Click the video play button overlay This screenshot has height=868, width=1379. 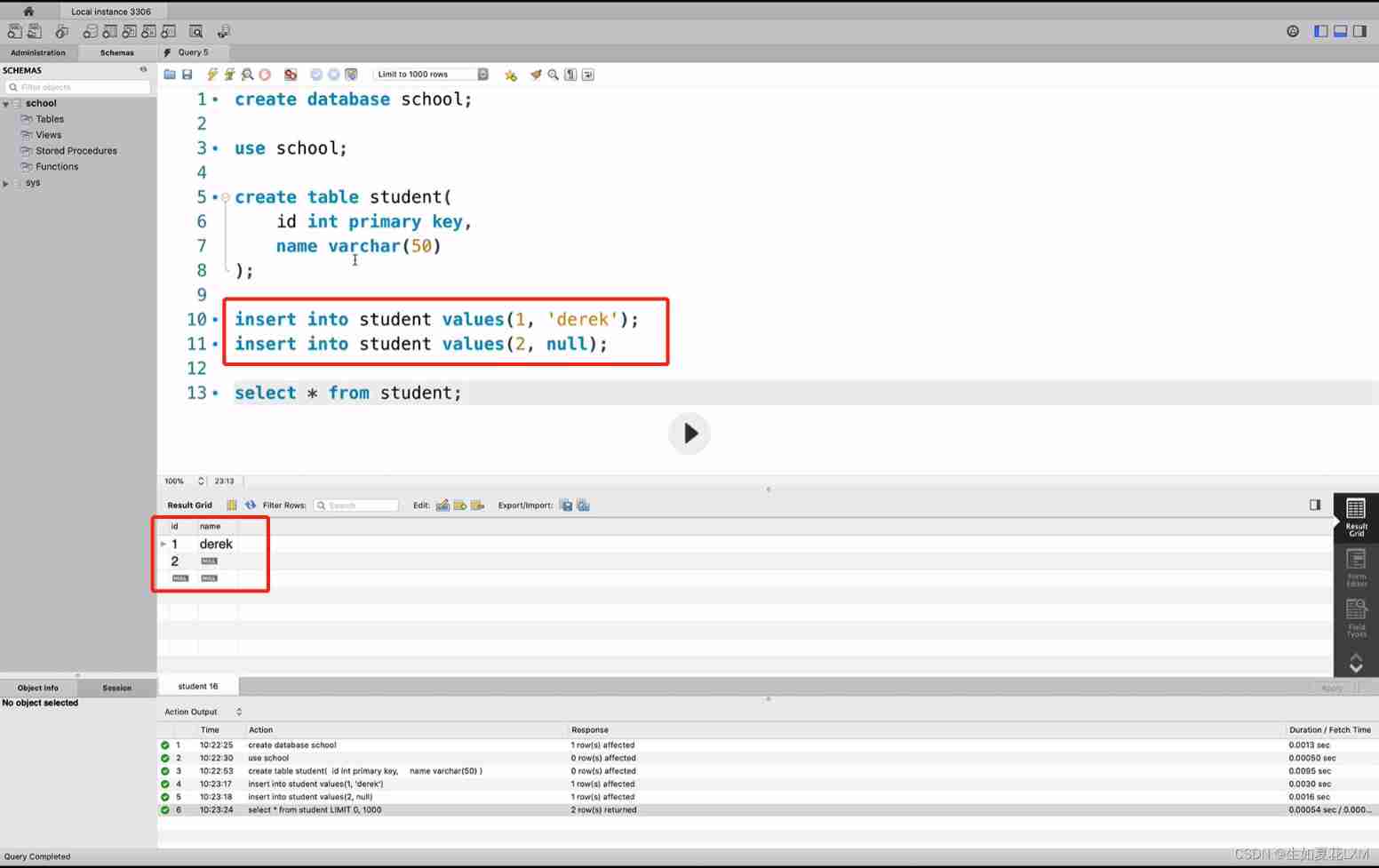689,434
